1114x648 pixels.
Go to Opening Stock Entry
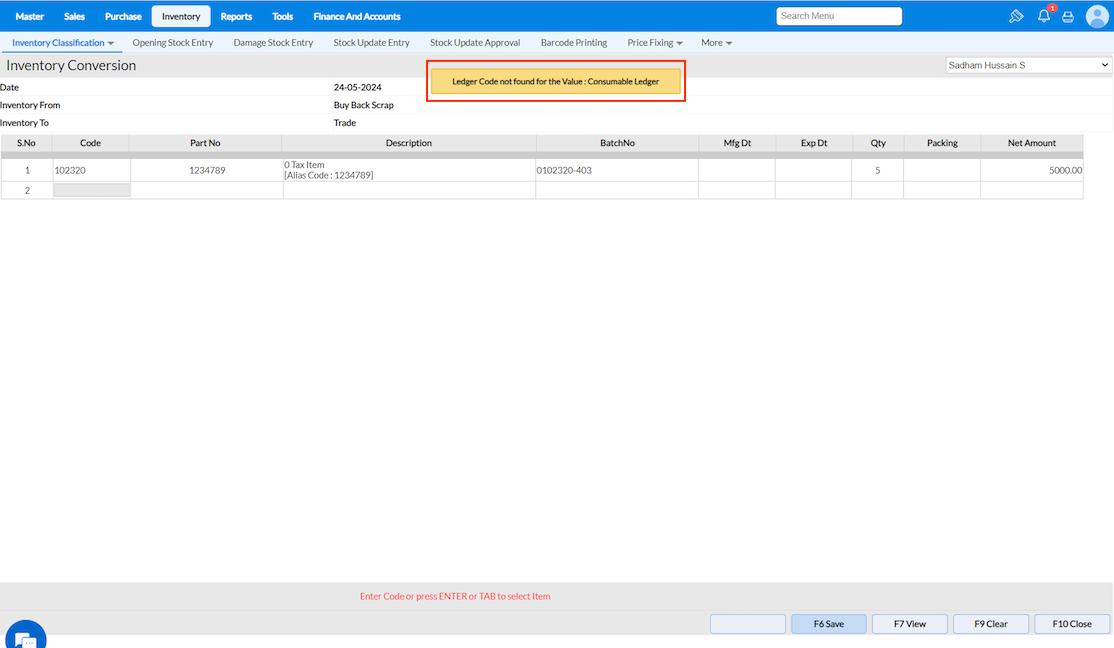click(173, 43)
